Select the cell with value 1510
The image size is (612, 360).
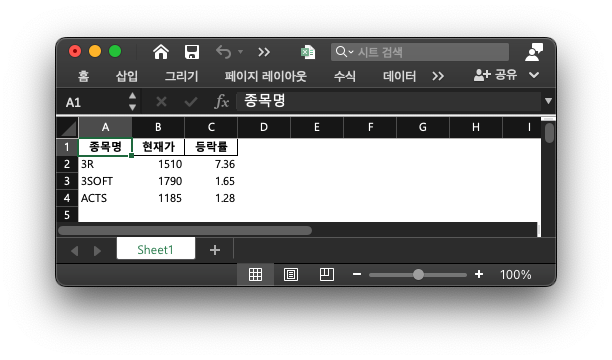[x=158, y=164]
